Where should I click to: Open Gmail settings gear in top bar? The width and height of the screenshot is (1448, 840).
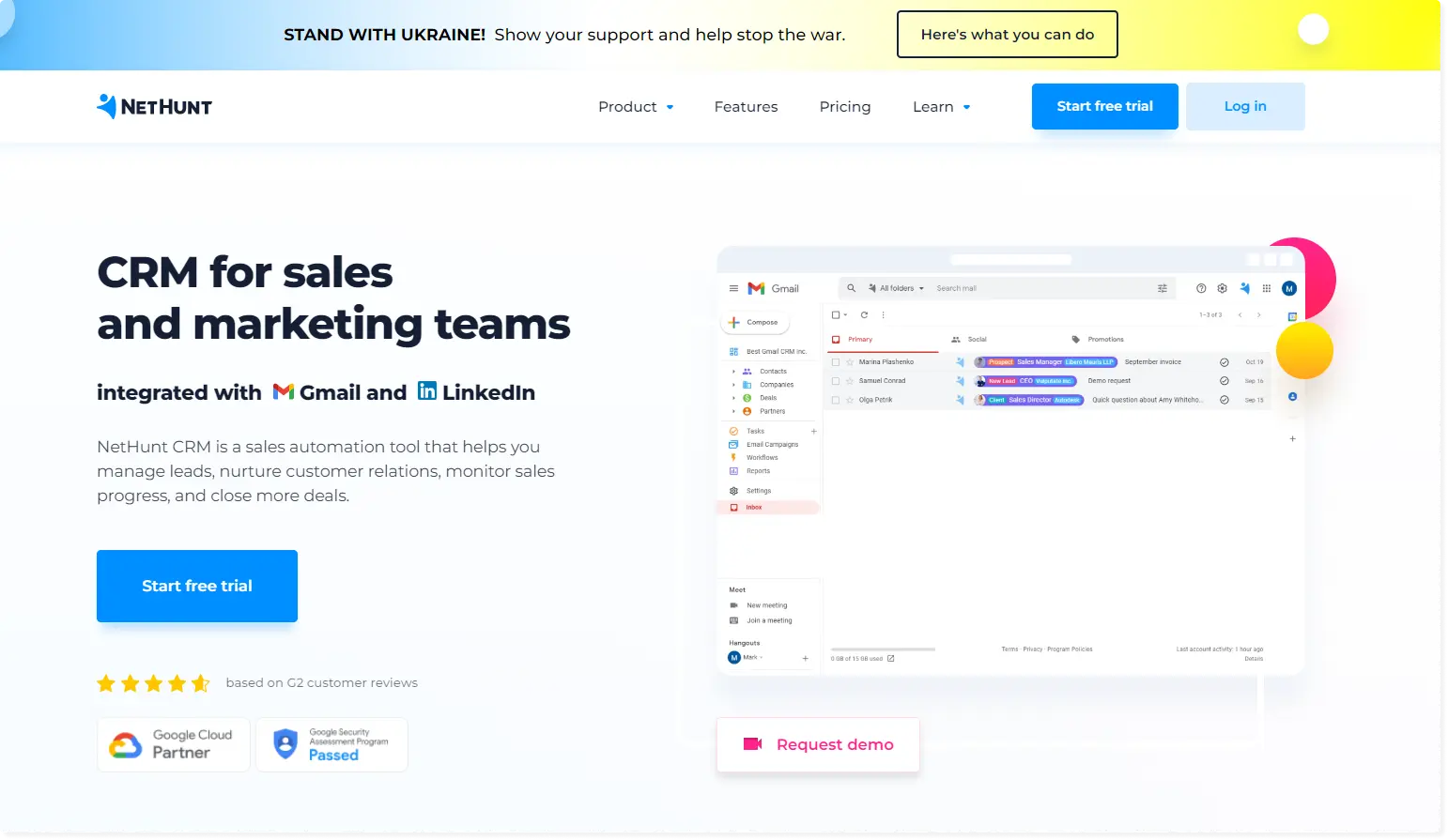pyautogui.click(x=1222, y=288)
